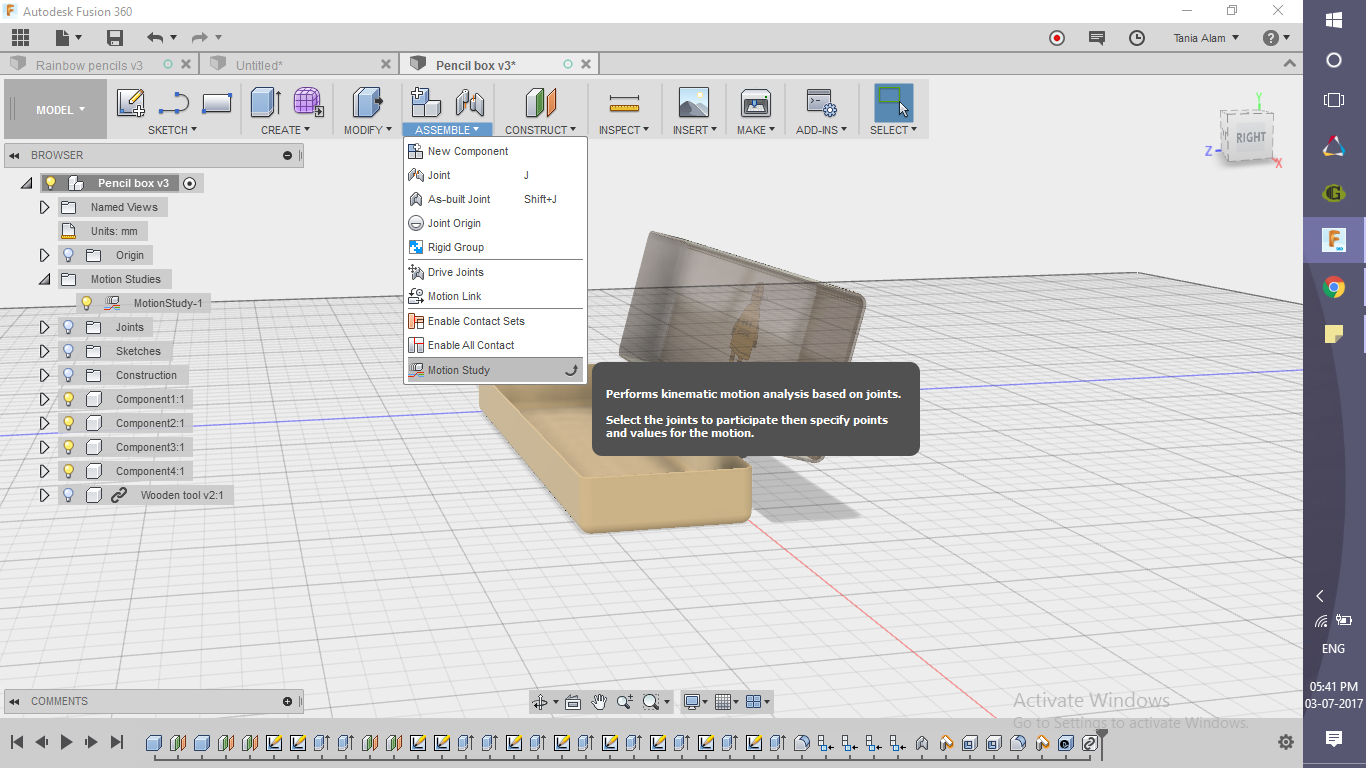Select the Rectangle sketch tool icon
The width and height of the screenshot is (1366, 768).
point(217,103)
